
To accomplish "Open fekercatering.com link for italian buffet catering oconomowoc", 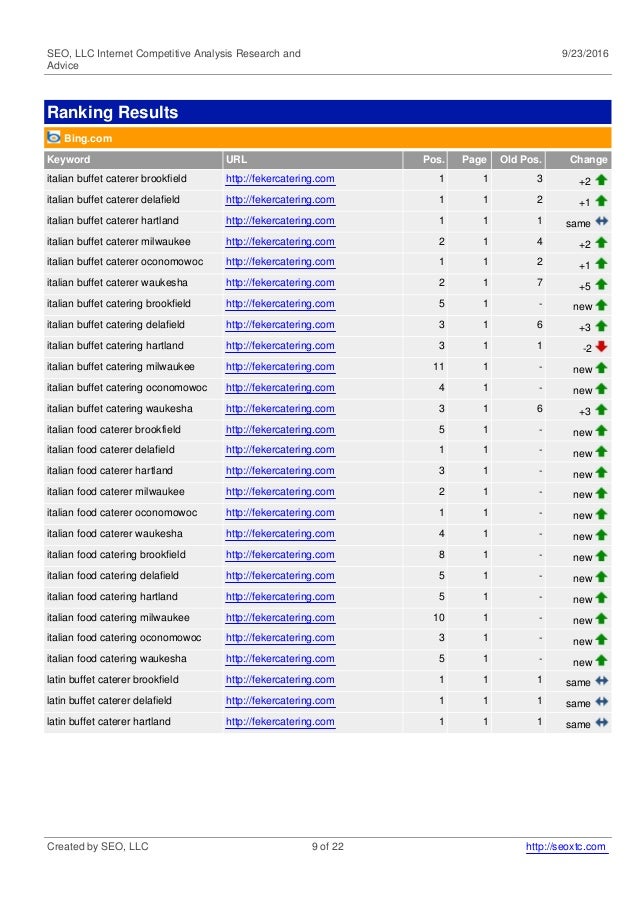I will coord(280,388).
